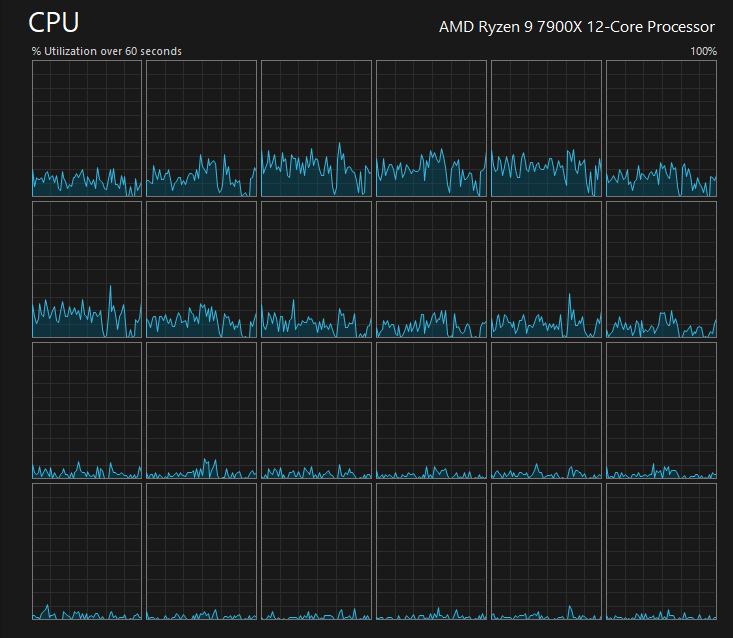
Task: Select the second core graph in bottom row
Action: [201, 552]
